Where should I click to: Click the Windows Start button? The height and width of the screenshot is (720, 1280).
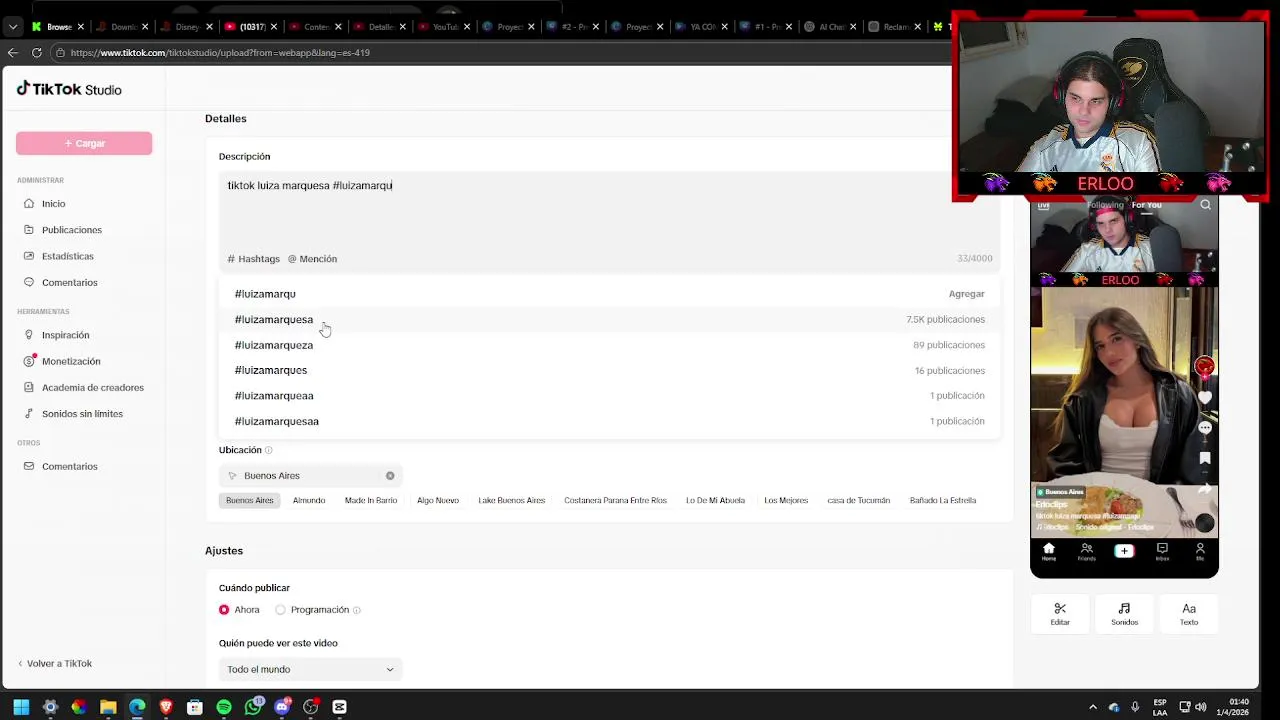click(x=21, y=707)
